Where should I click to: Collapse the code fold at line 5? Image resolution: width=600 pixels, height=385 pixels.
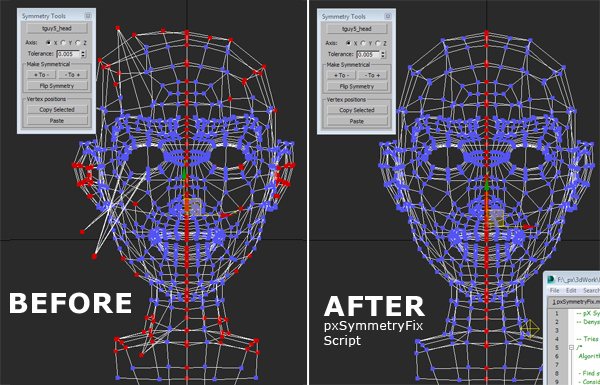pyautogui.click(x=571, y=347)
